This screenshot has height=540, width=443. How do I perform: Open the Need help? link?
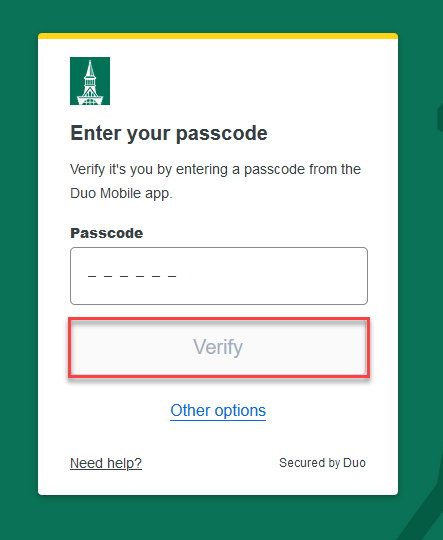coord(106,463)
